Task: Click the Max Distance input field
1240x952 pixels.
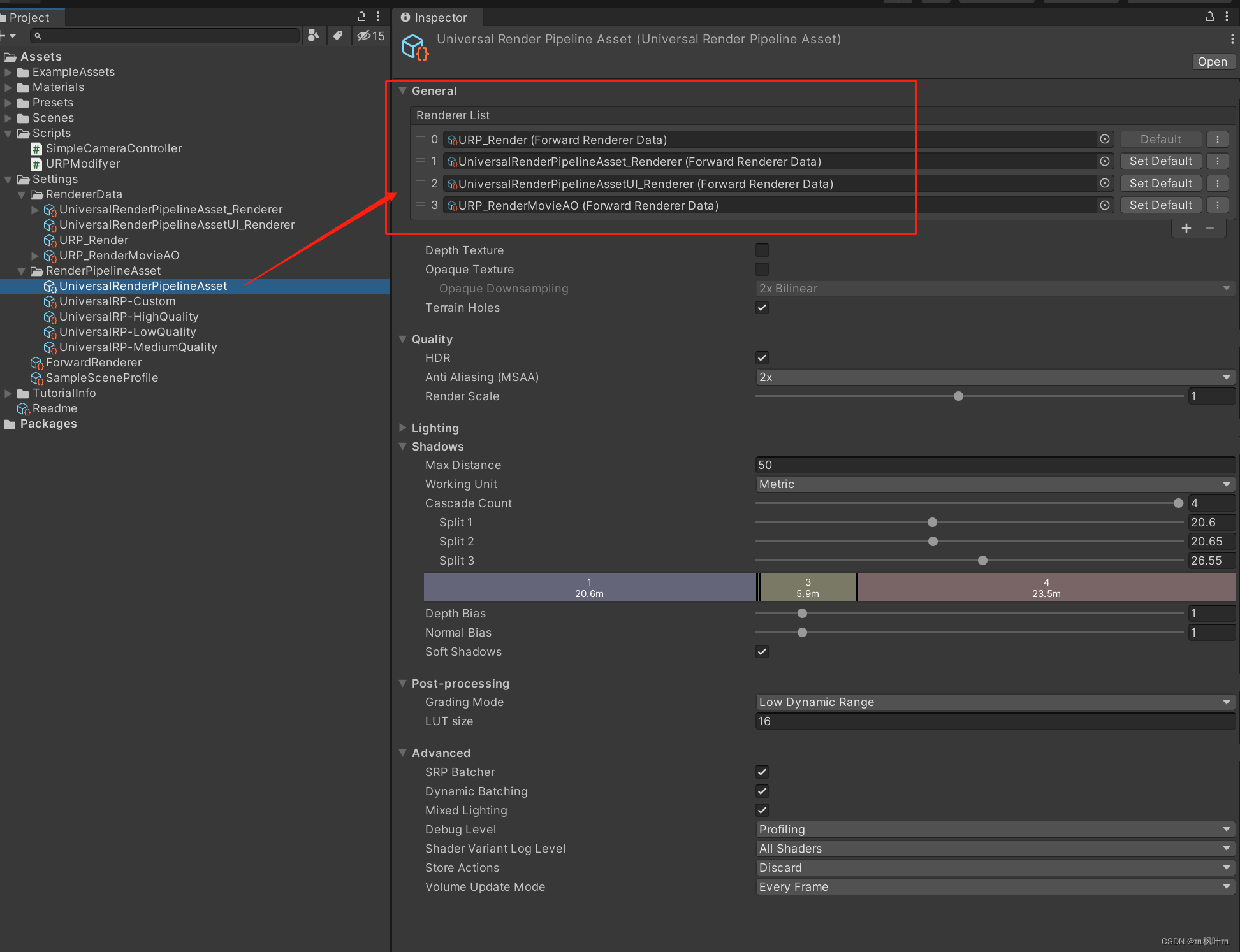Action: tap(995, 465)
